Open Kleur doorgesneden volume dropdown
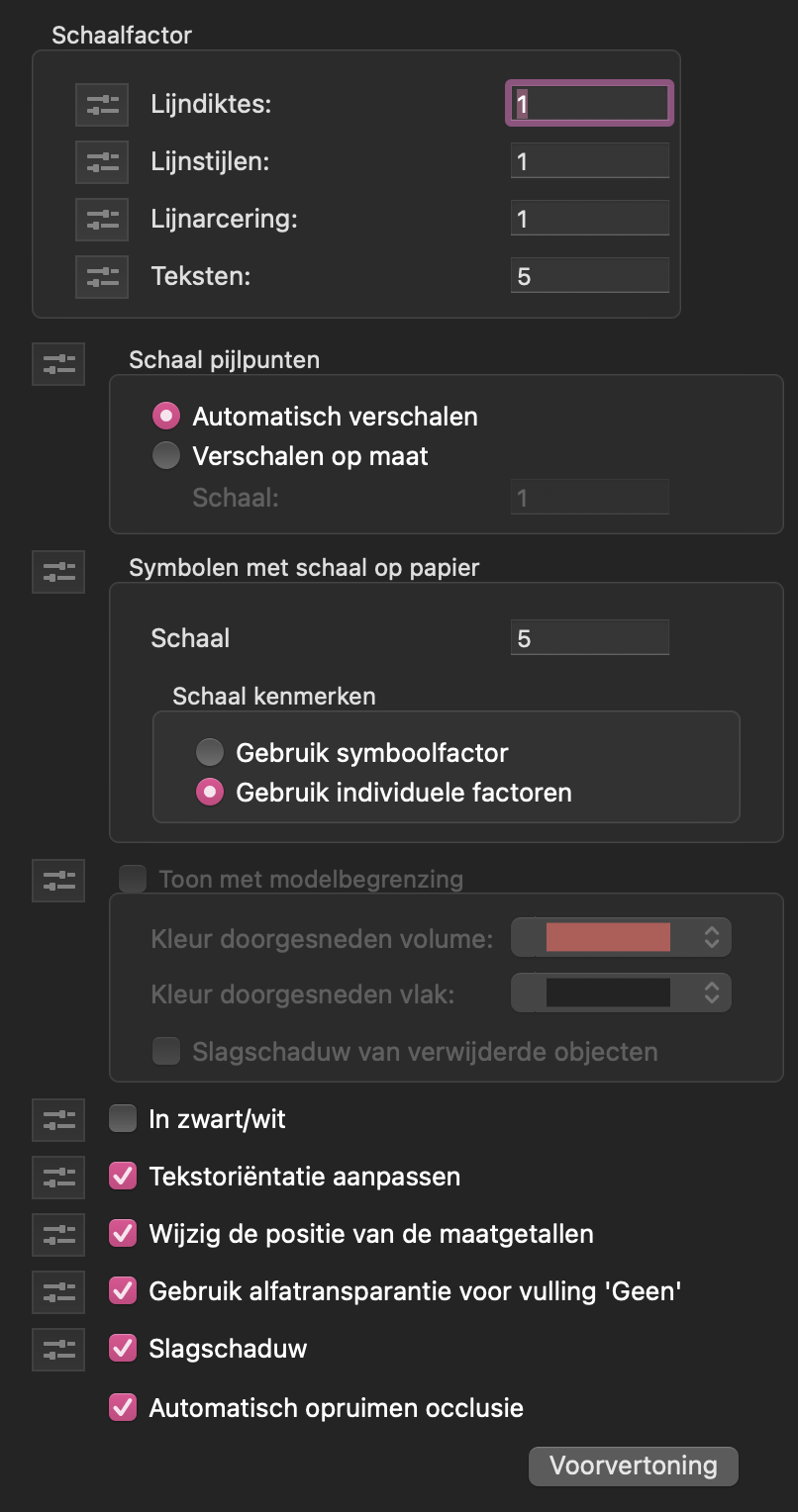 point(711,937)
